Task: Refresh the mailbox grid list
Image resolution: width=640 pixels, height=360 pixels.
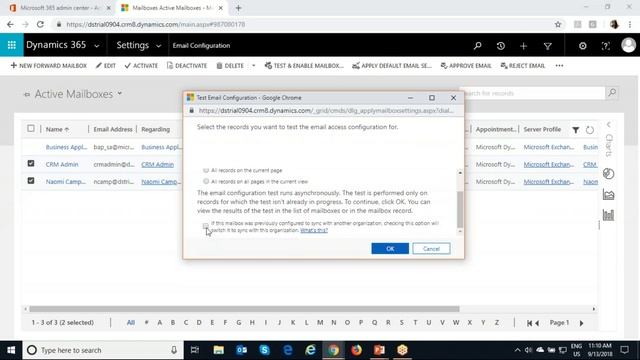Action: [x=590, y=130]
